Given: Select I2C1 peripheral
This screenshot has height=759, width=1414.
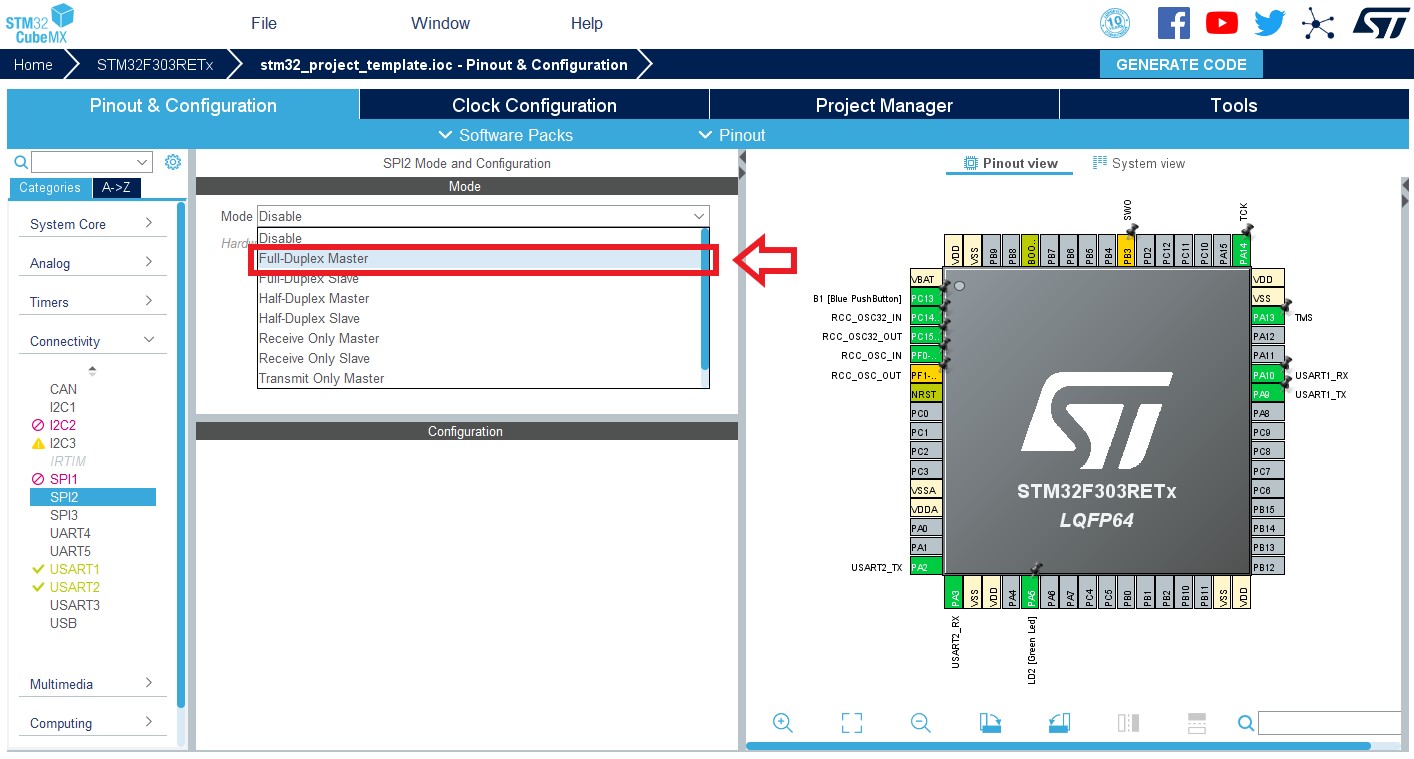Looking at the screenshot, I should pos(63,407).
